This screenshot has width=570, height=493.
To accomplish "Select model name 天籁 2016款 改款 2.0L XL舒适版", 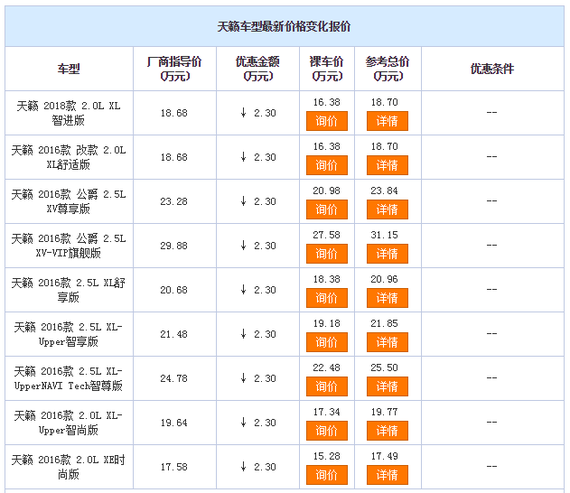I will click(68, 157).
